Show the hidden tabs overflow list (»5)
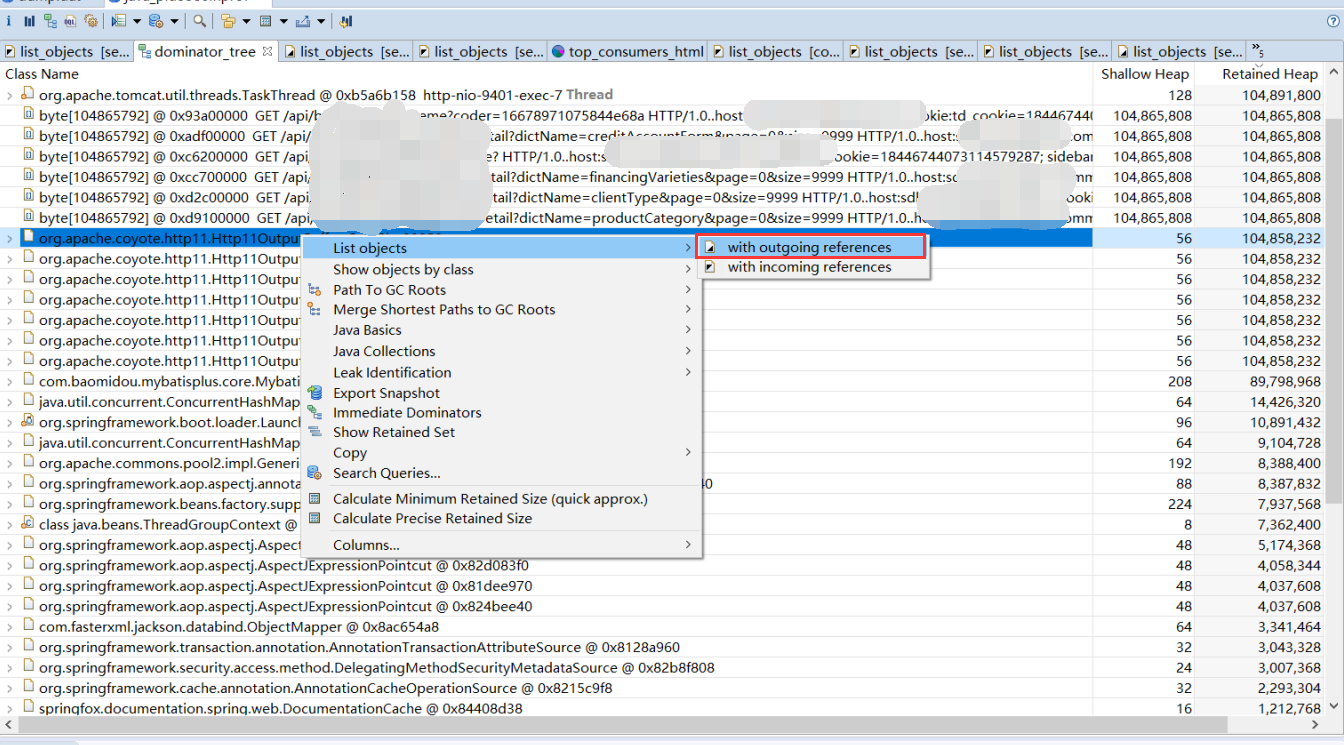 coord(1257,51)
